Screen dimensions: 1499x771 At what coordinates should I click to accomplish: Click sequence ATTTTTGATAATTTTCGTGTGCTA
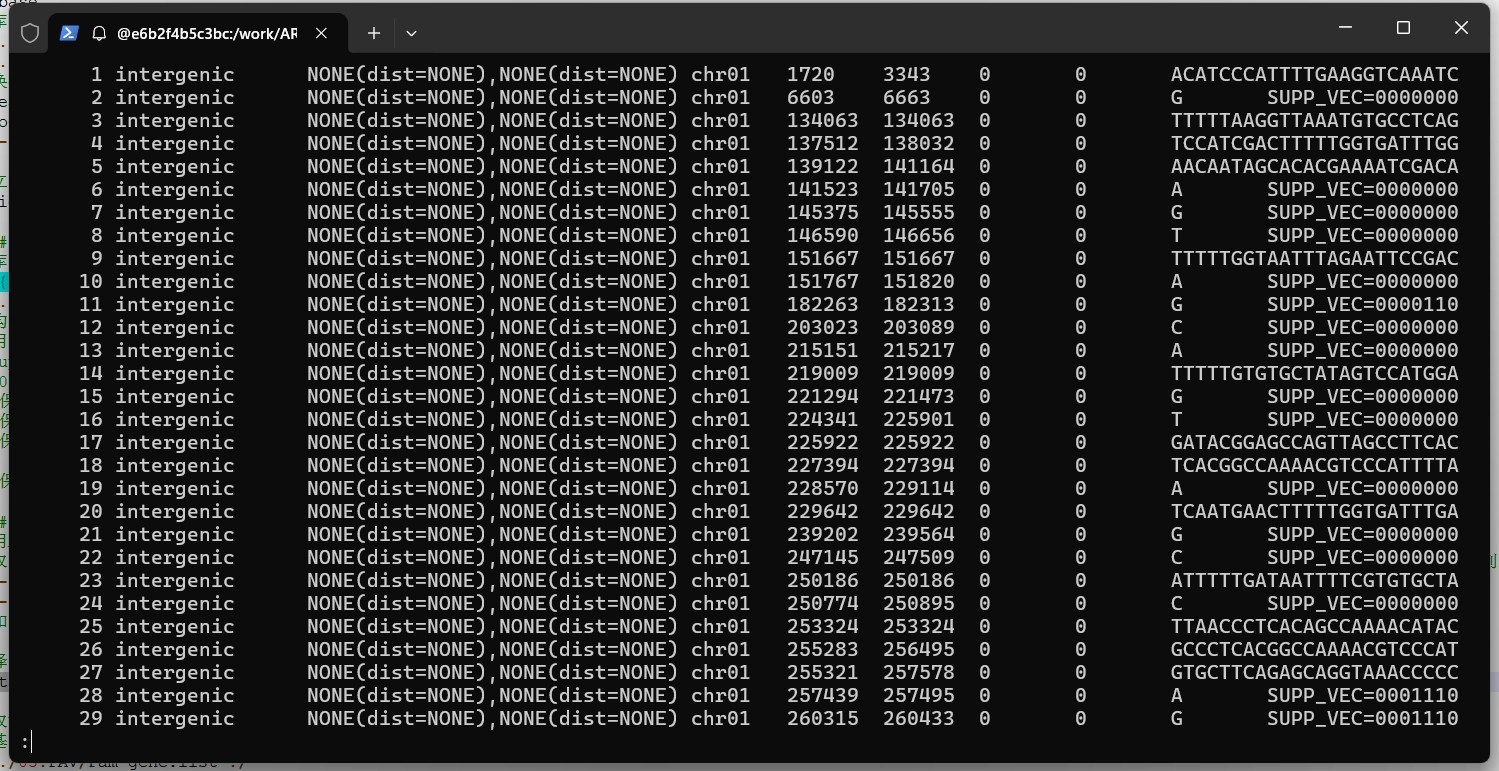point(1314,581)
